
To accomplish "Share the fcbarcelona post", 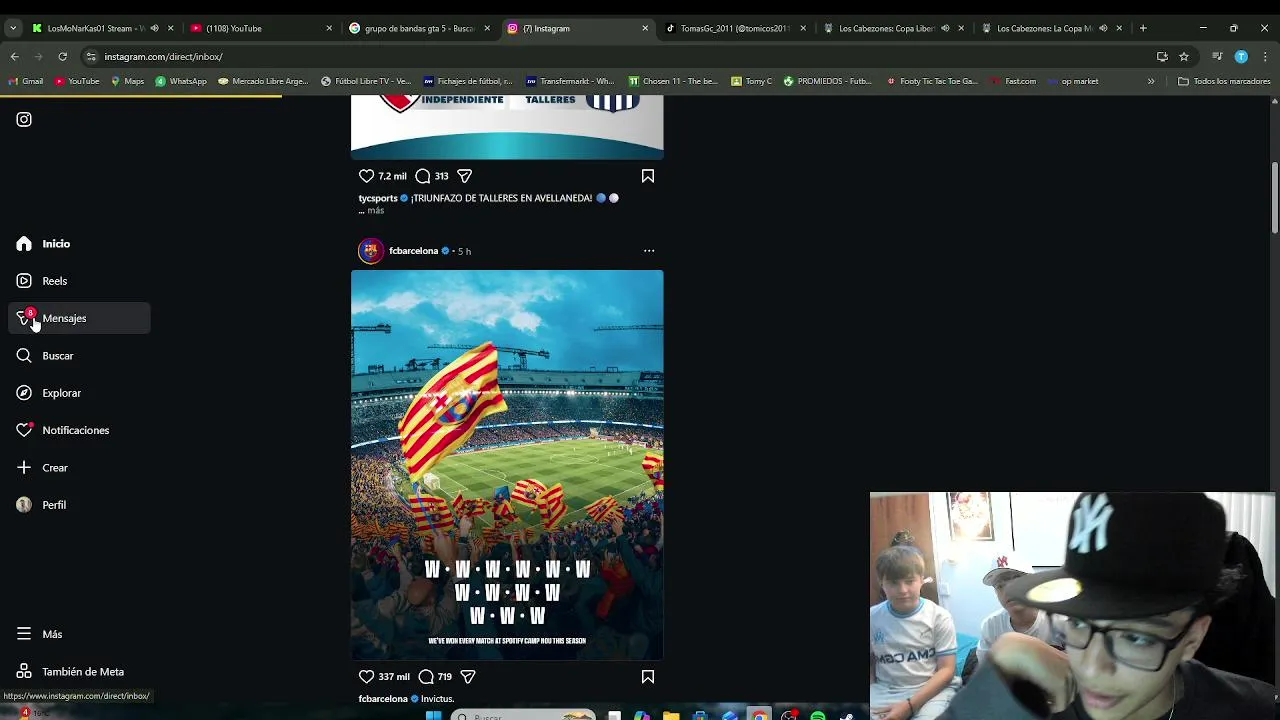I will tap(467, 677).
